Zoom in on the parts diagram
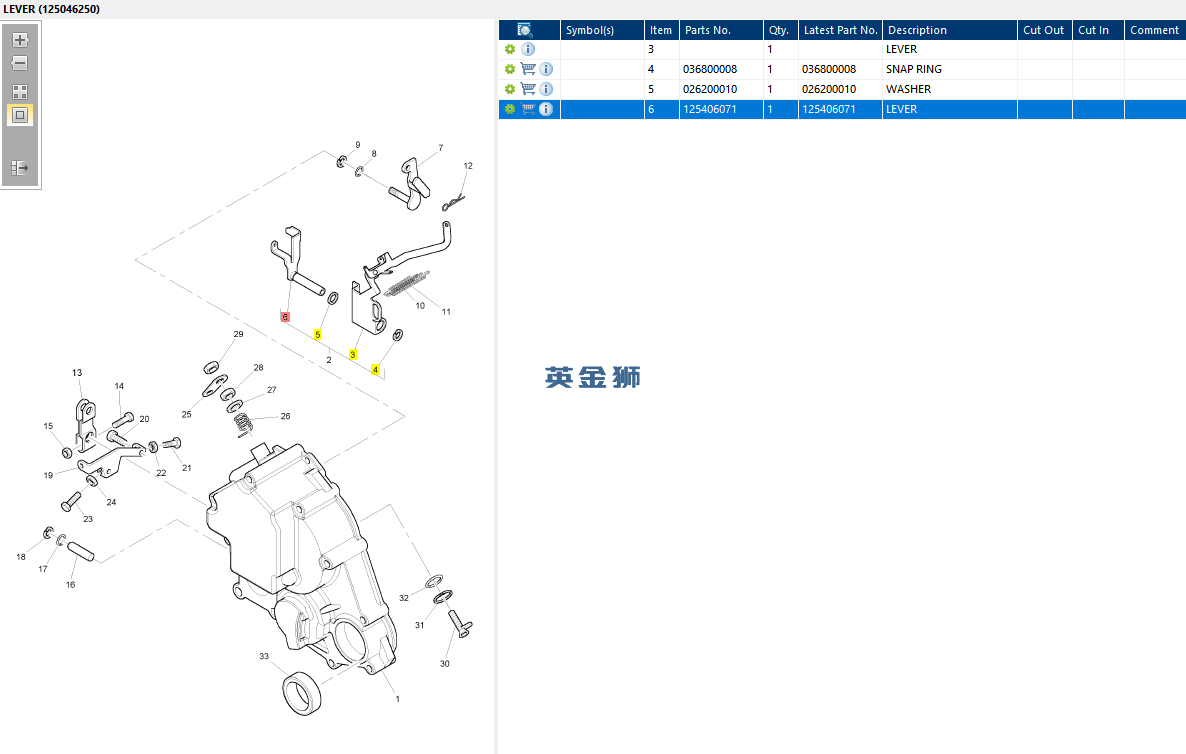 click(x=20, y=40)
